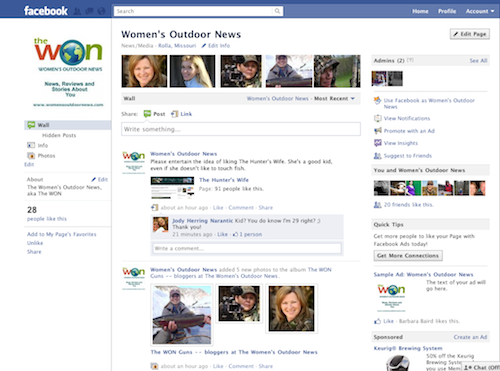Open messages icon in top bar
This screenshot has height=371, width=500.
(89, 11)
